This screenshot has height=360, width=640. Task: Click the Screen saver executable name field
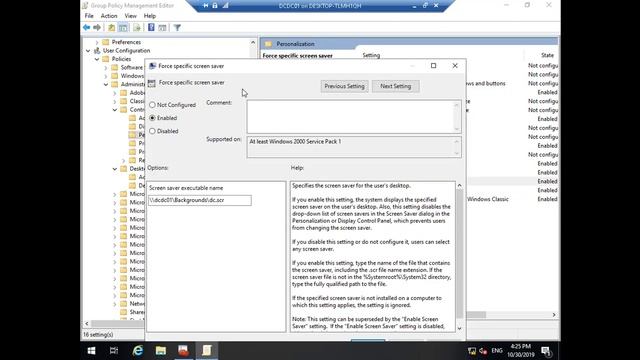point(200,200)
